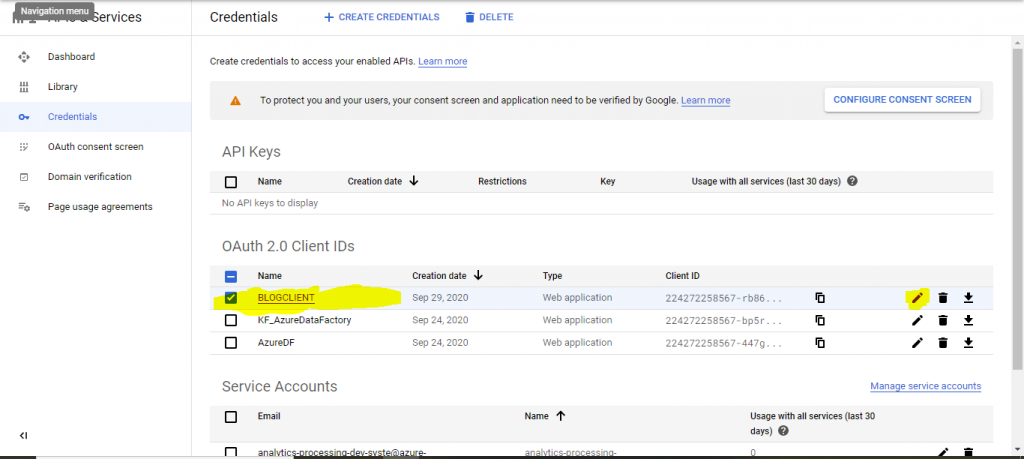The image size is (1024, 459).
Task: Sort OAuth clients by Creation date arrow
Action: point(478,276)
